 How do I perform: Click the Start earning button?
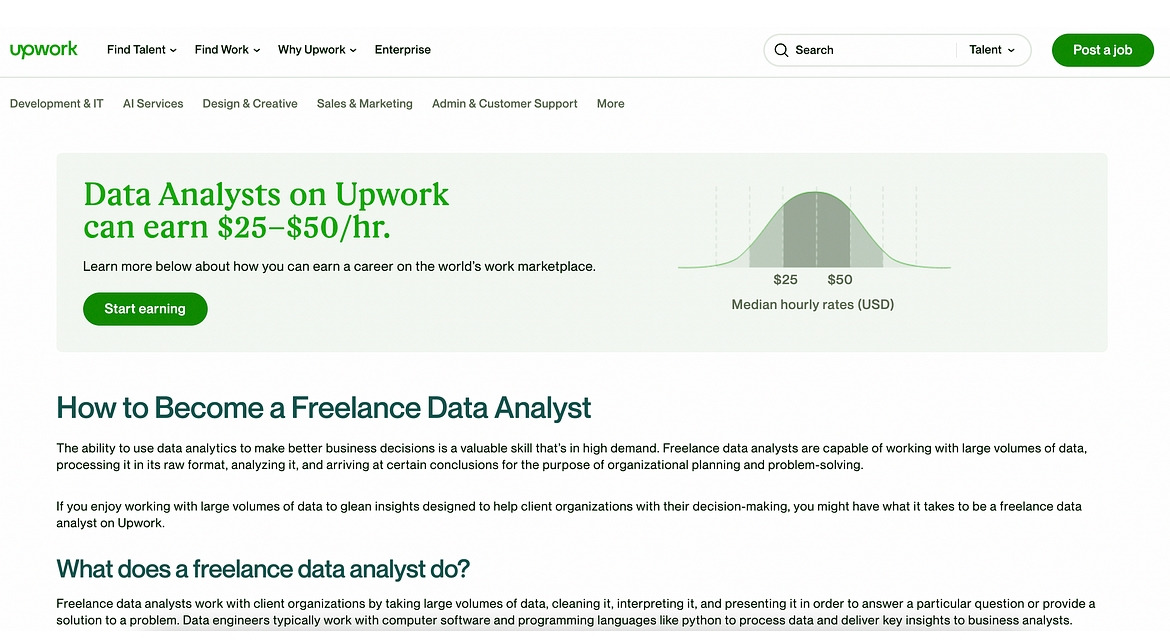click(x=145, y=309)
